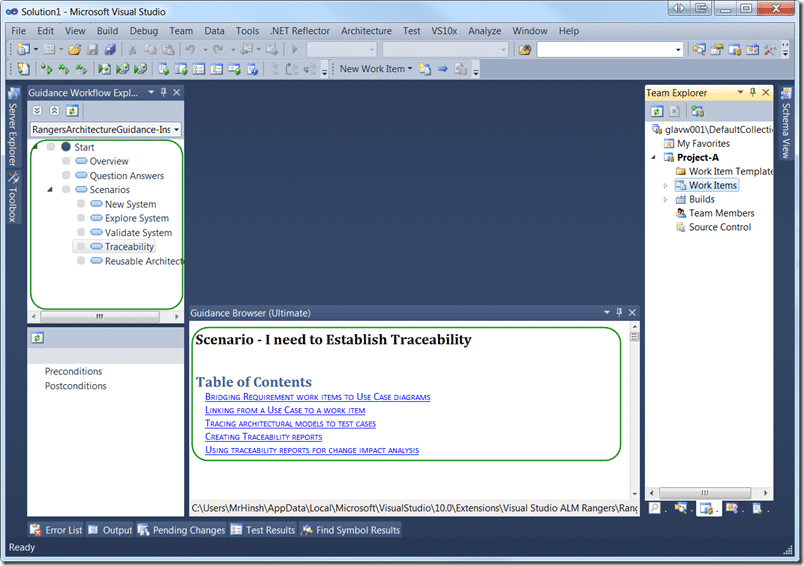Toggle checkbox next to Start node
The height and width of the screenshot is (566, 804).
[x=51, y=147]
